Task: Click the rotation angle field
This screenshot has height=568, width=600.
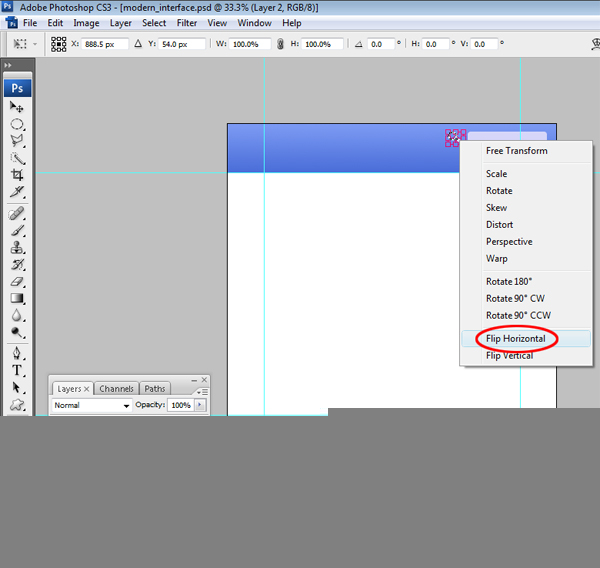Action: 380,44
